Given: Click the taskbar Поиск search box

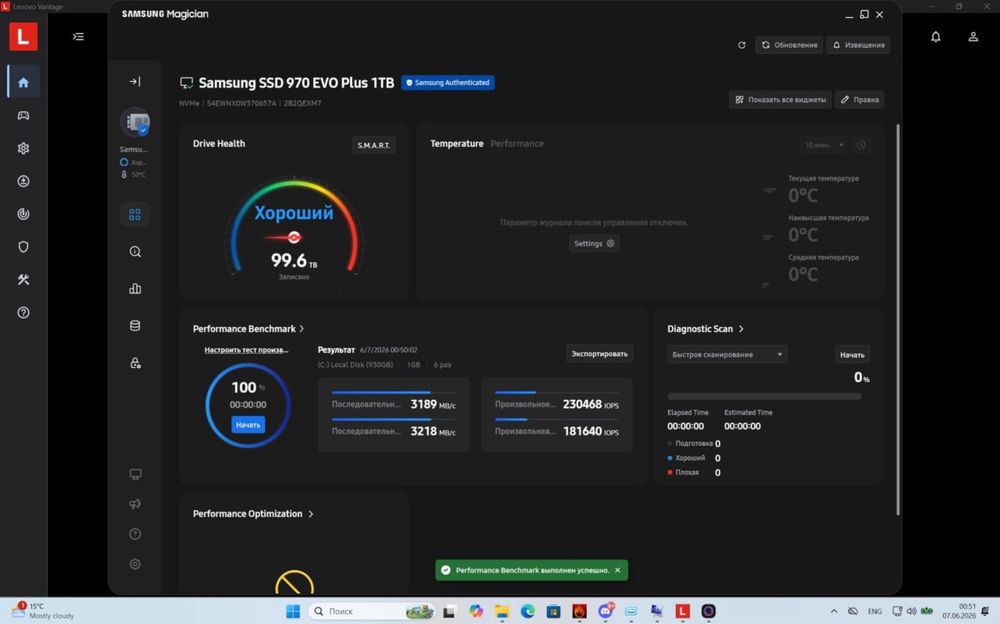Looking at the screenshot, I should [x=372, y=611].
